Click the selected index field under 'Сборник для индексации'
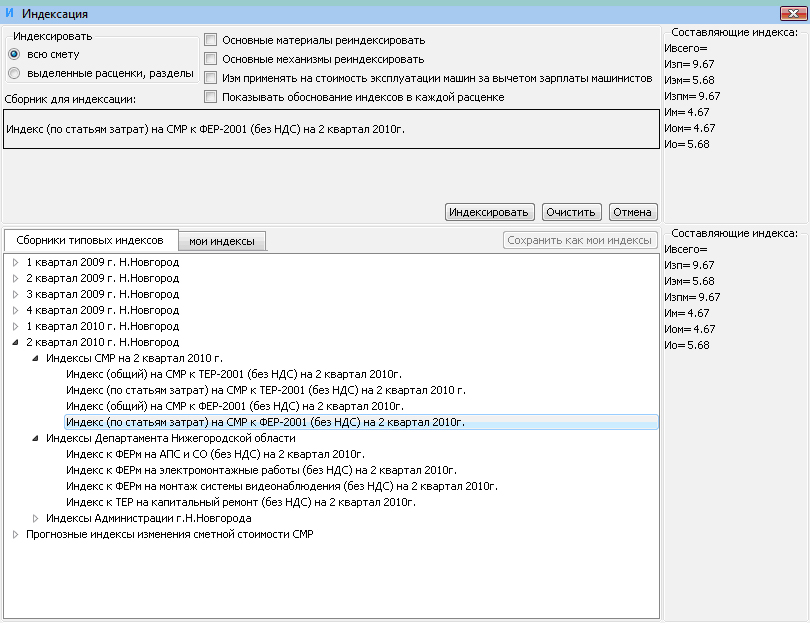This screenshot has height=623, width=810. pyautogui.click(x=330, y=129)
